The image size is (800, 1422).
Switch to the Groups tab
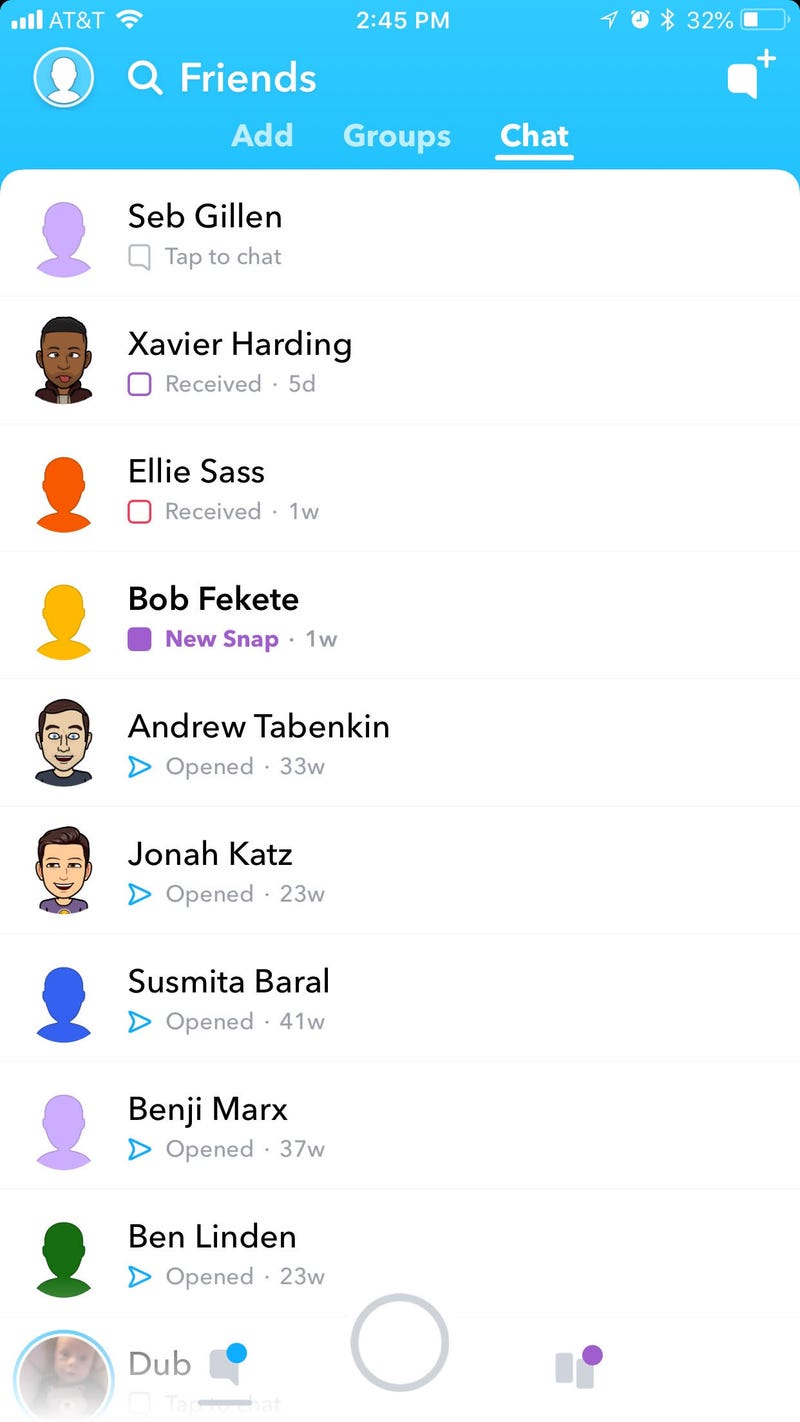tap(397, 136)
